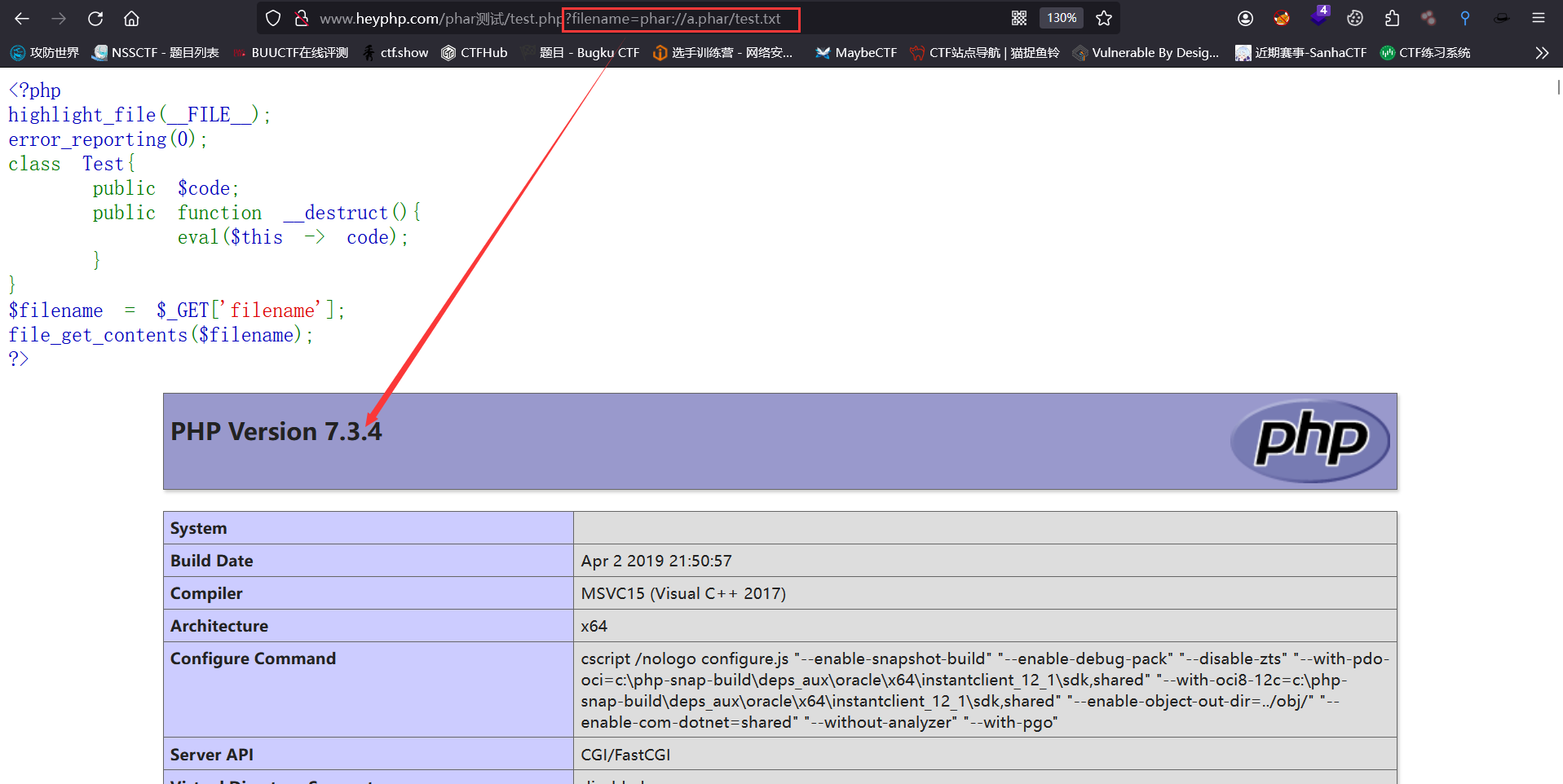1563x784 pixels.
Task: Open the ctf.show bookmark
Action: click(395, 53)
